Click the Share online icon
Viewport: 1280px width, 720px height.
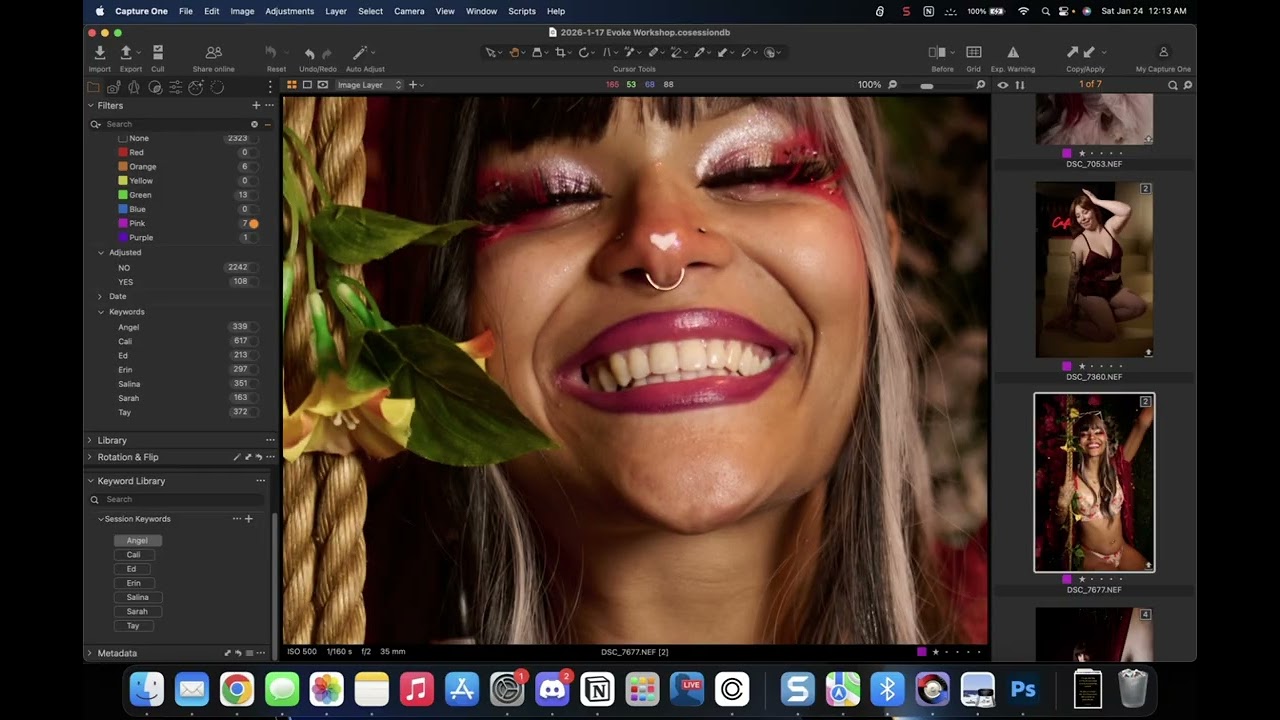(213, 52)
